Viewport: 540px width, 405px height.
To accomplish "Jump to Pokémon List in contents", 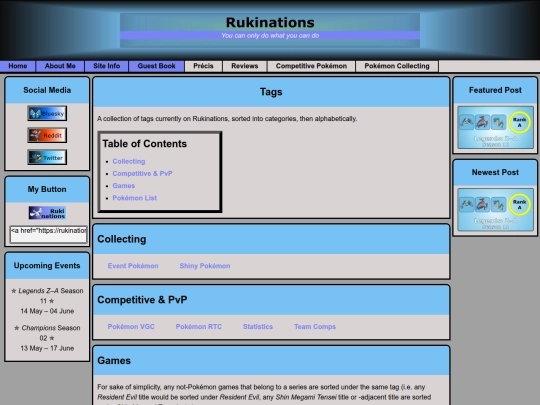I will pos(134,198).
